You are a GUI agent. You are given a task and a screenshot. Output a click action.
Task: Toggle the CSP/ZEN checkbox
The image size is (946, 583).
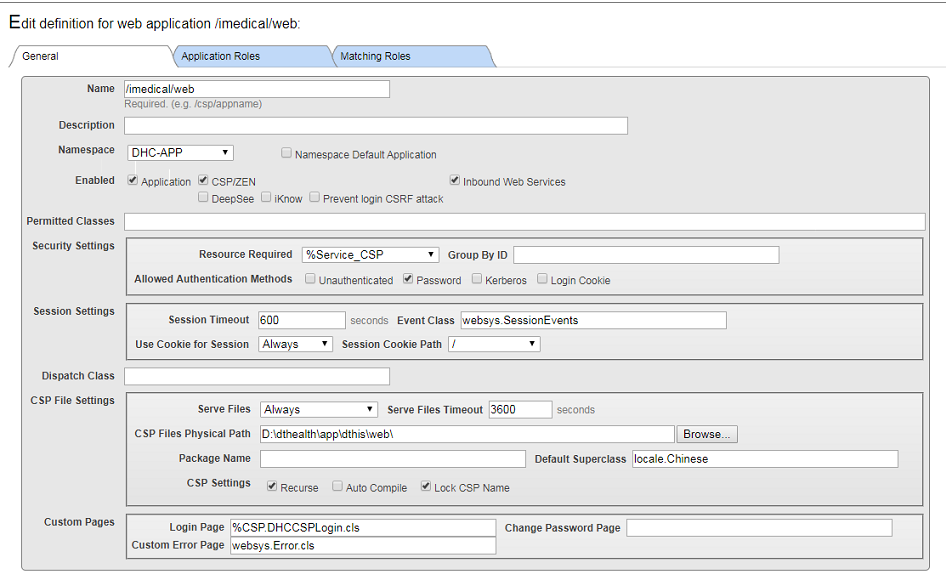pyautogui.click(x=204, y=181)
